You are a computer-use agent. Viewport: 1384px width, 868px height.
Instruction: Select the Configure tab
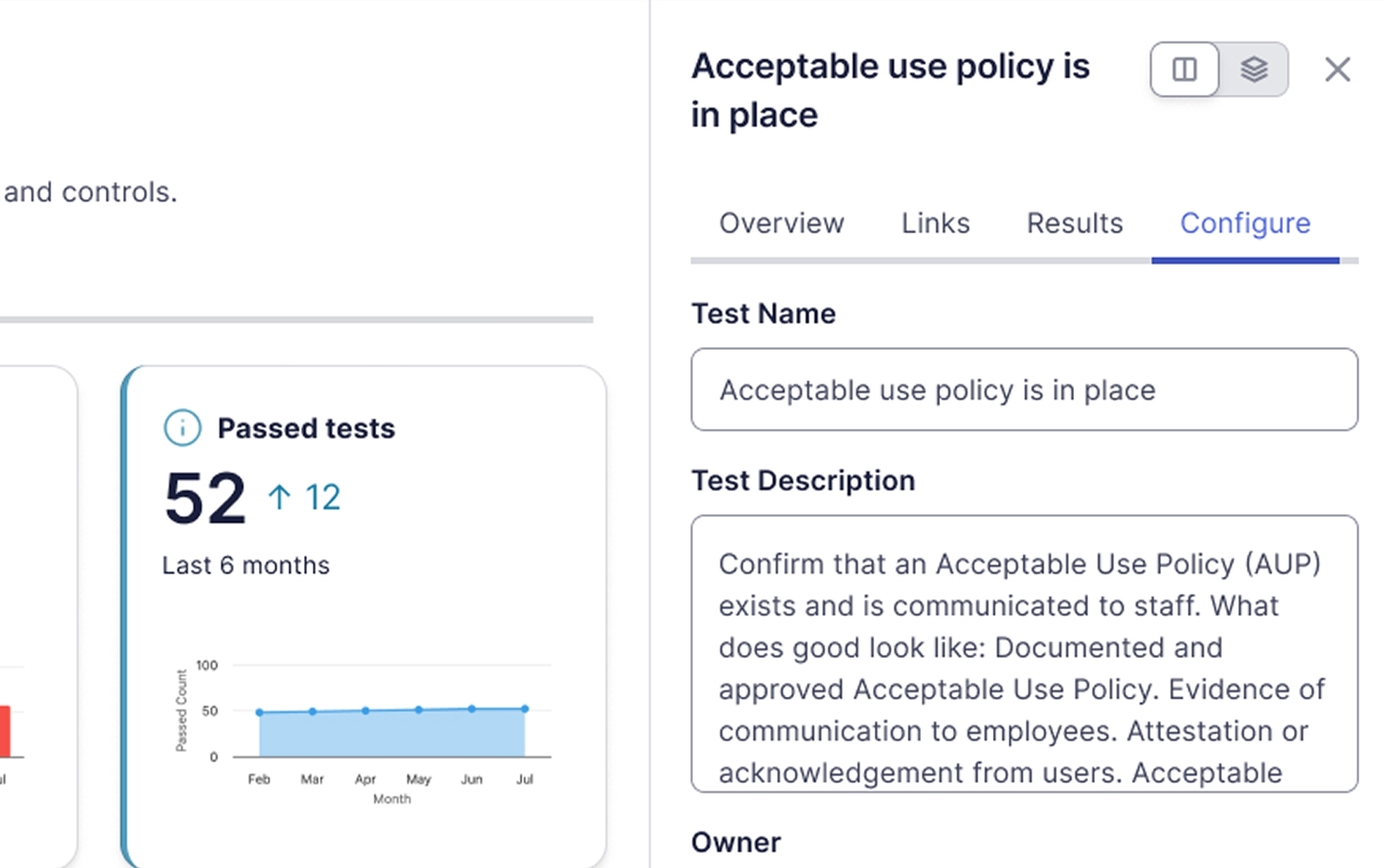1244,223
